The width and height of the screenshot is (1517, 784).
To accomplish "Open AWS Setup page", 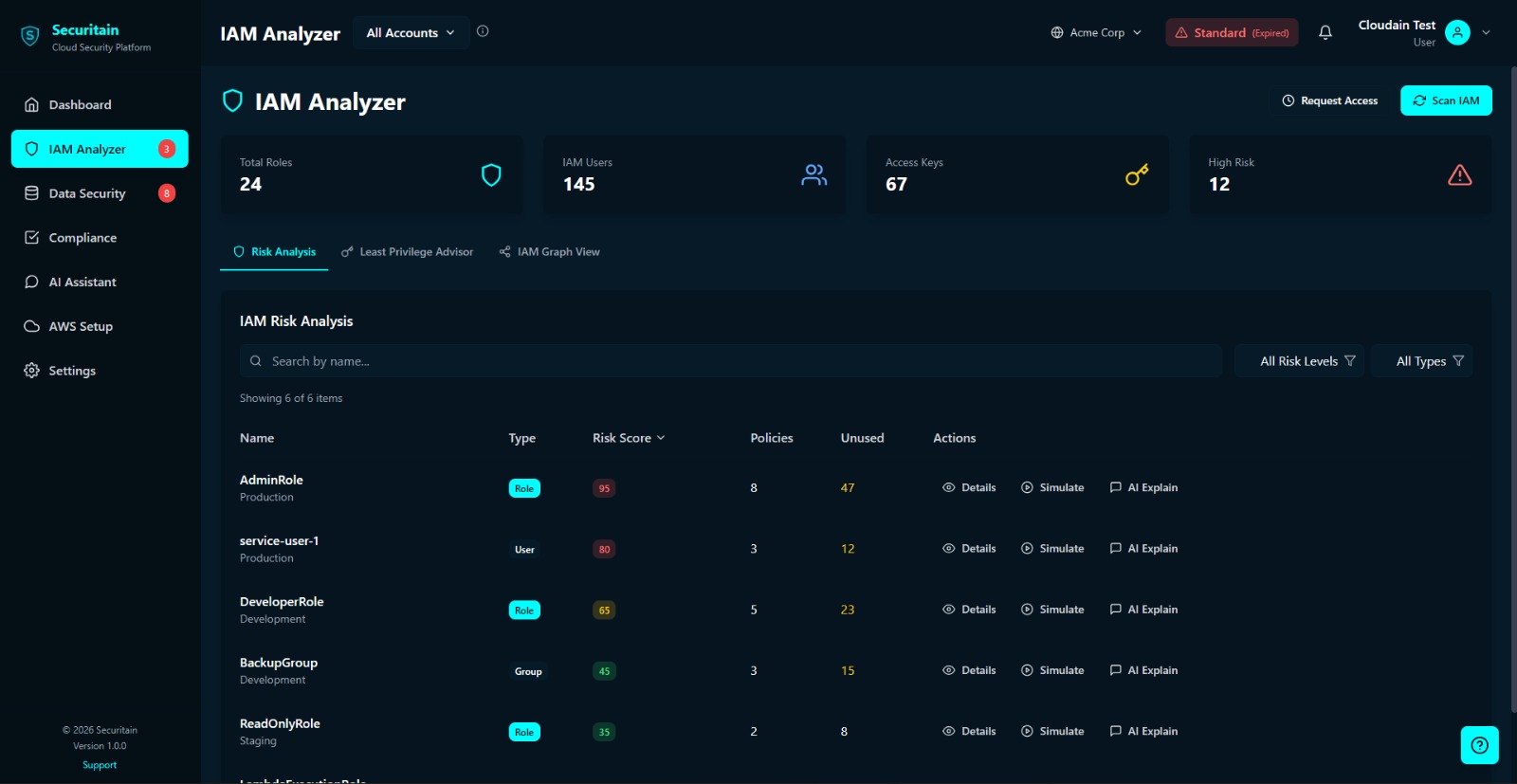I will (100, 326).
